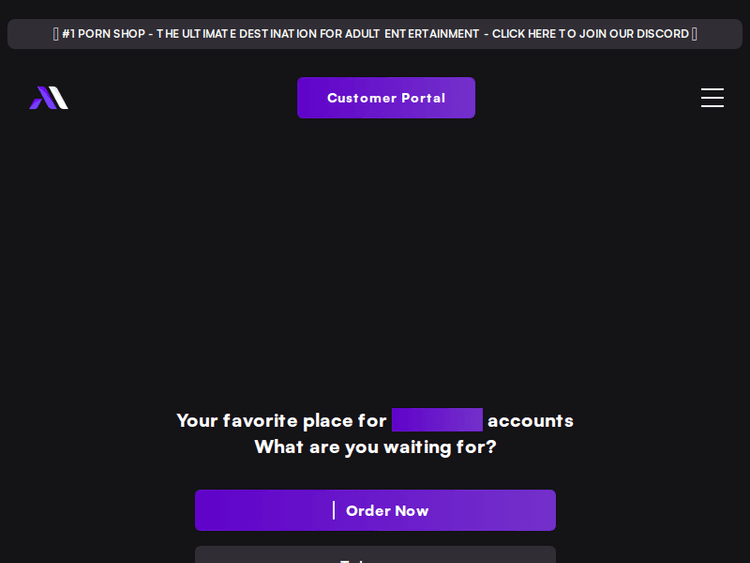Click the "What are you waiting for?" line
The width and height of the screenshot is (750, 563).
[x=375, y=447]
